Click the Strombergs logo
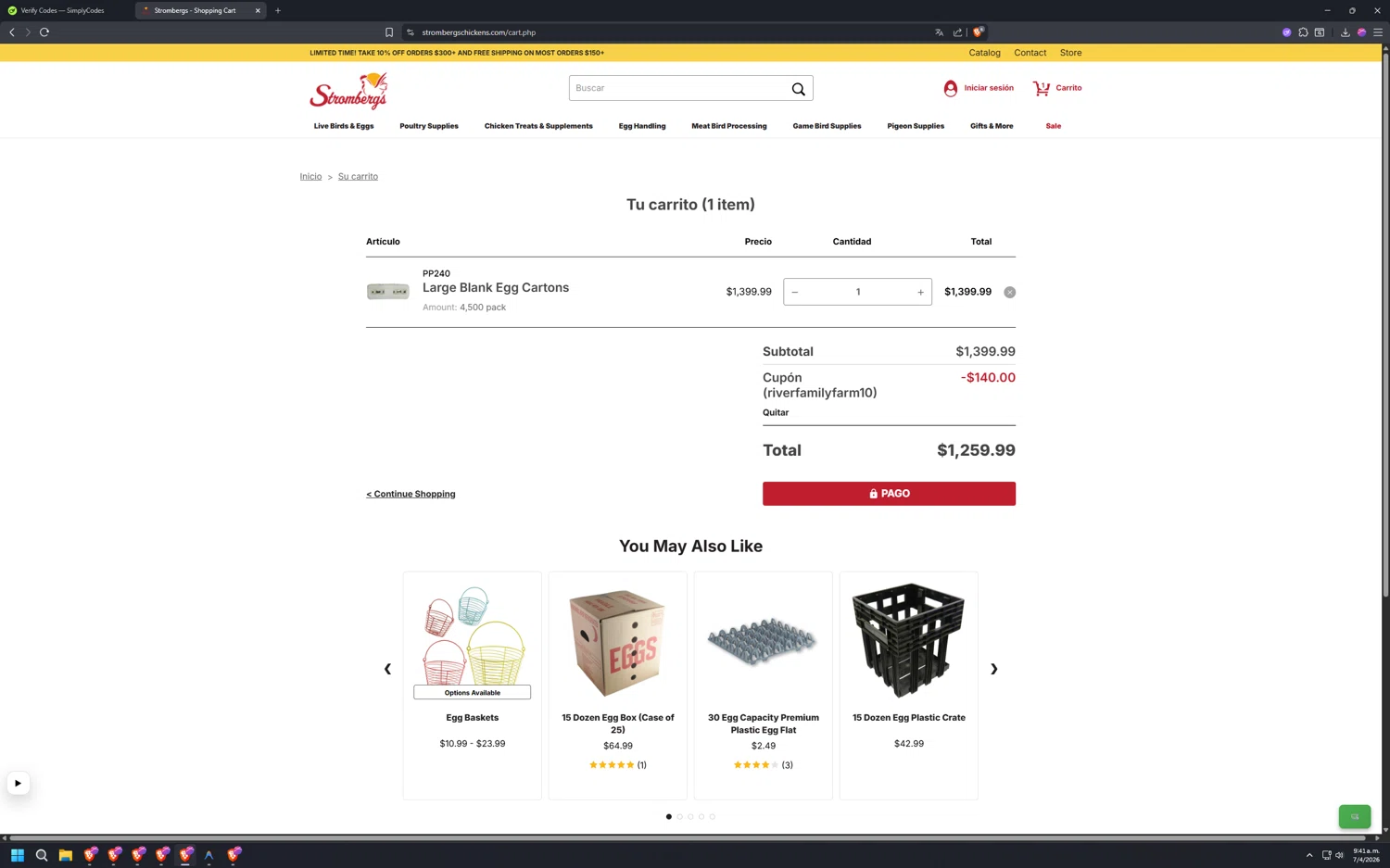1390x868 pixels. point(348,91)
